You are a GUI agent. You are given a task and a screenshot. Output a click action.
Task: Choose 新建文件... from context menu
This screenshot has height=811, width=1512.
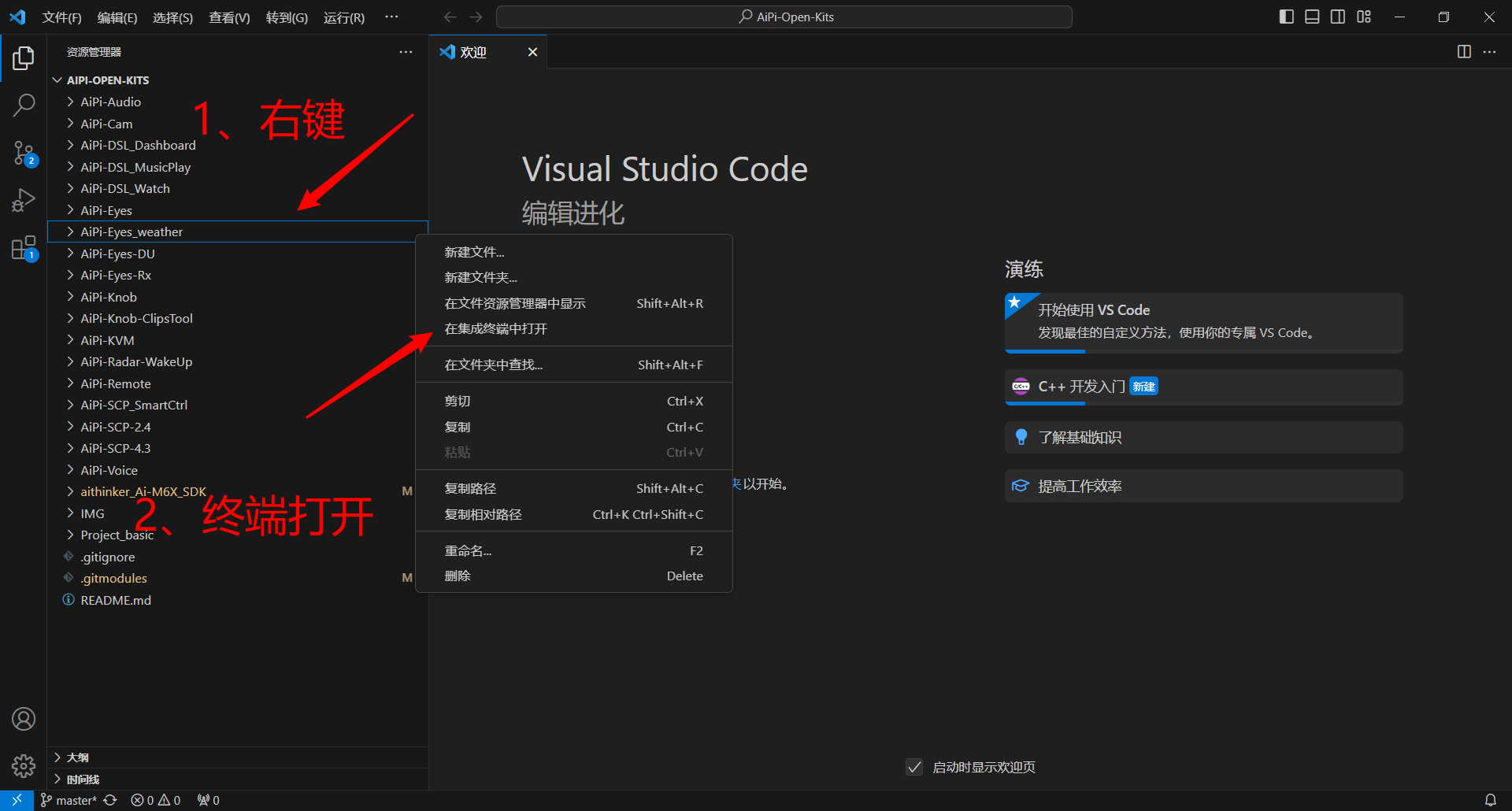[574, 252]
